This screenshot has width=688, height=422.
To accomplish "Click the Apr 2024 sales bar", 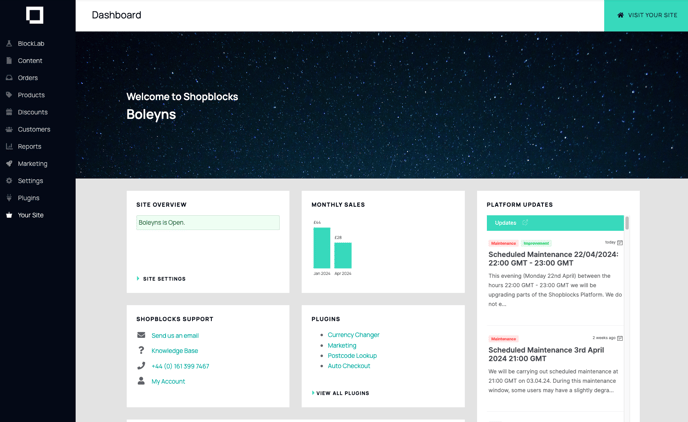I will [x=343, y=255].
